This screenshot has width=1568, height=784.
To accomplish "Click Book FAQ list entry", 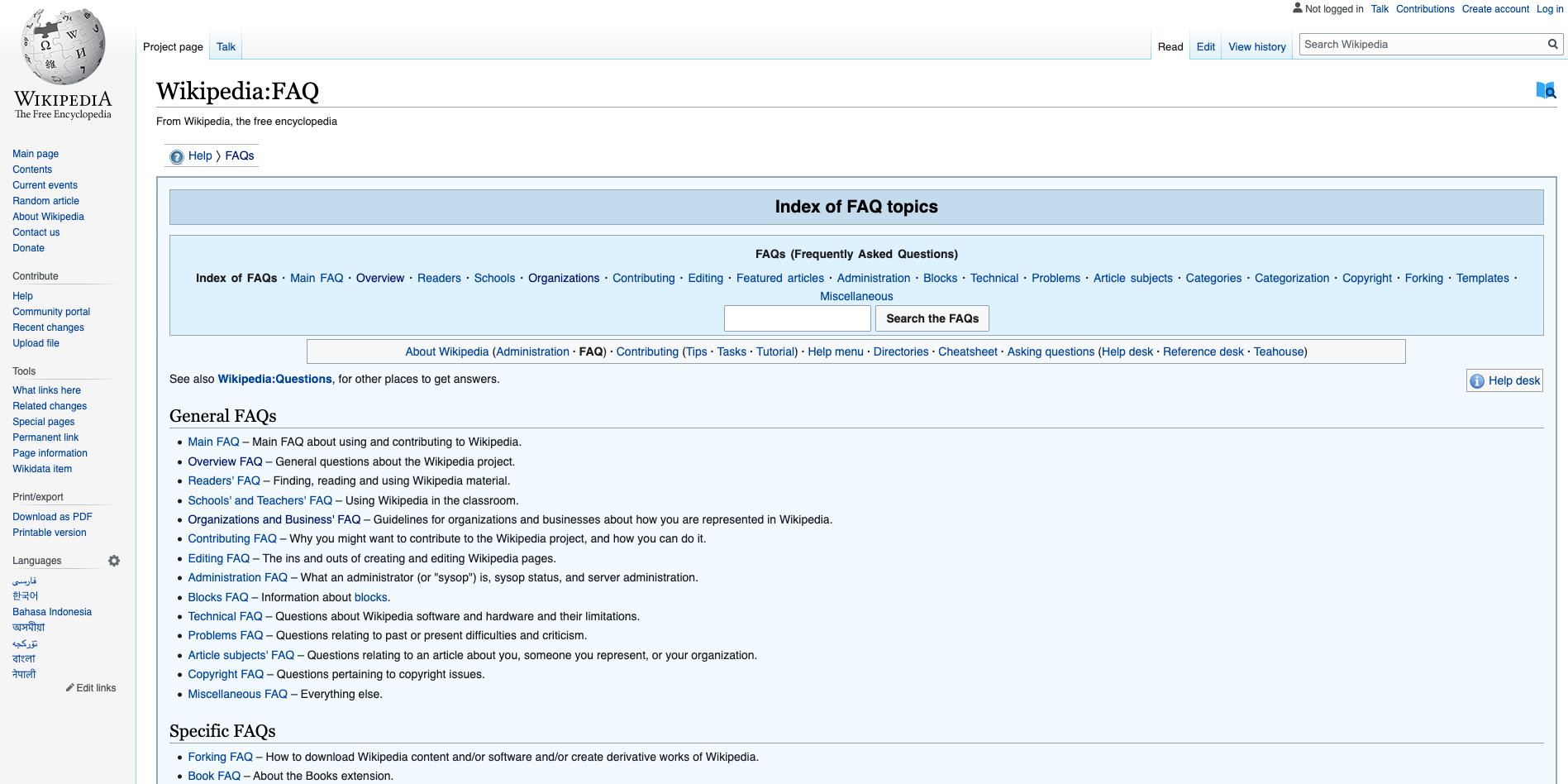I will 214,776.
